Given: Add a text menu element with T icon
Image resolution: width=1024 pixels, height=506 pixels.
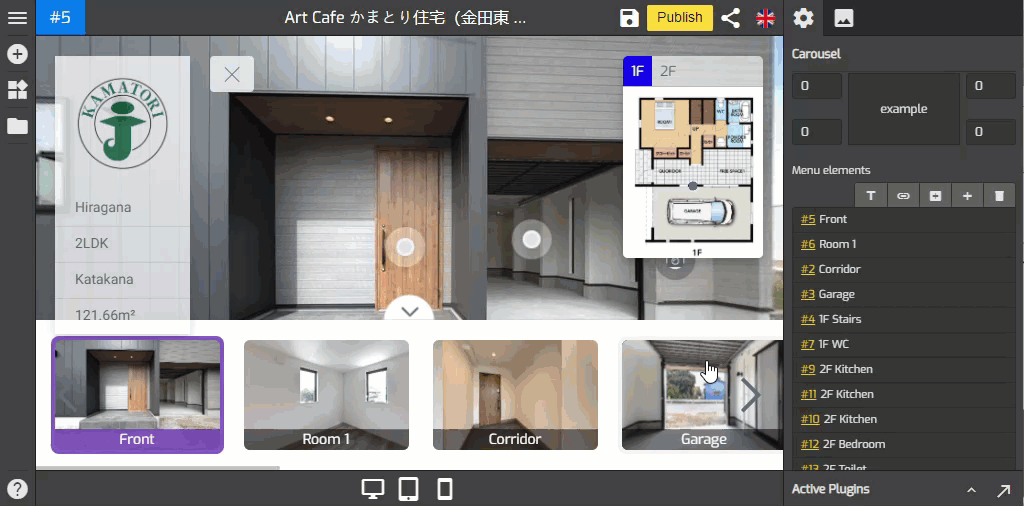Looking at the screenshot, I should (871, 195).
